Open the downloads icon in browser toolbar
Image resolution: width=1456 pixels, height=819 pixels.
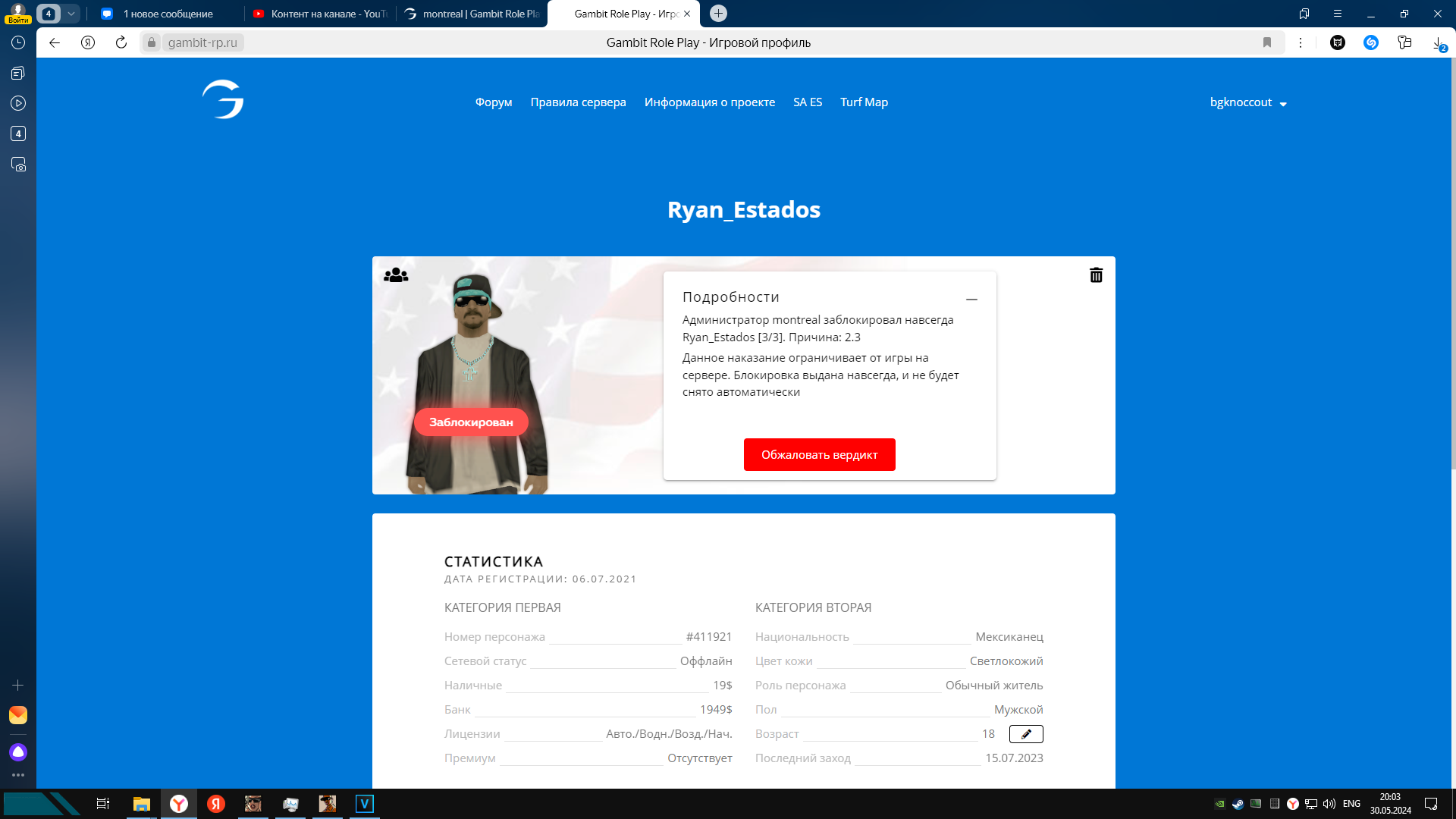[x=1438, y=43]
